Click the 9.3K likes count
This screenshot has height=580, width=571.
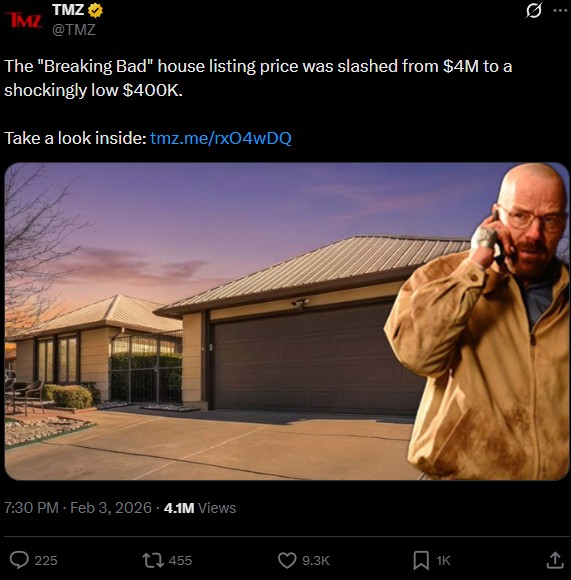click(316, 561)
